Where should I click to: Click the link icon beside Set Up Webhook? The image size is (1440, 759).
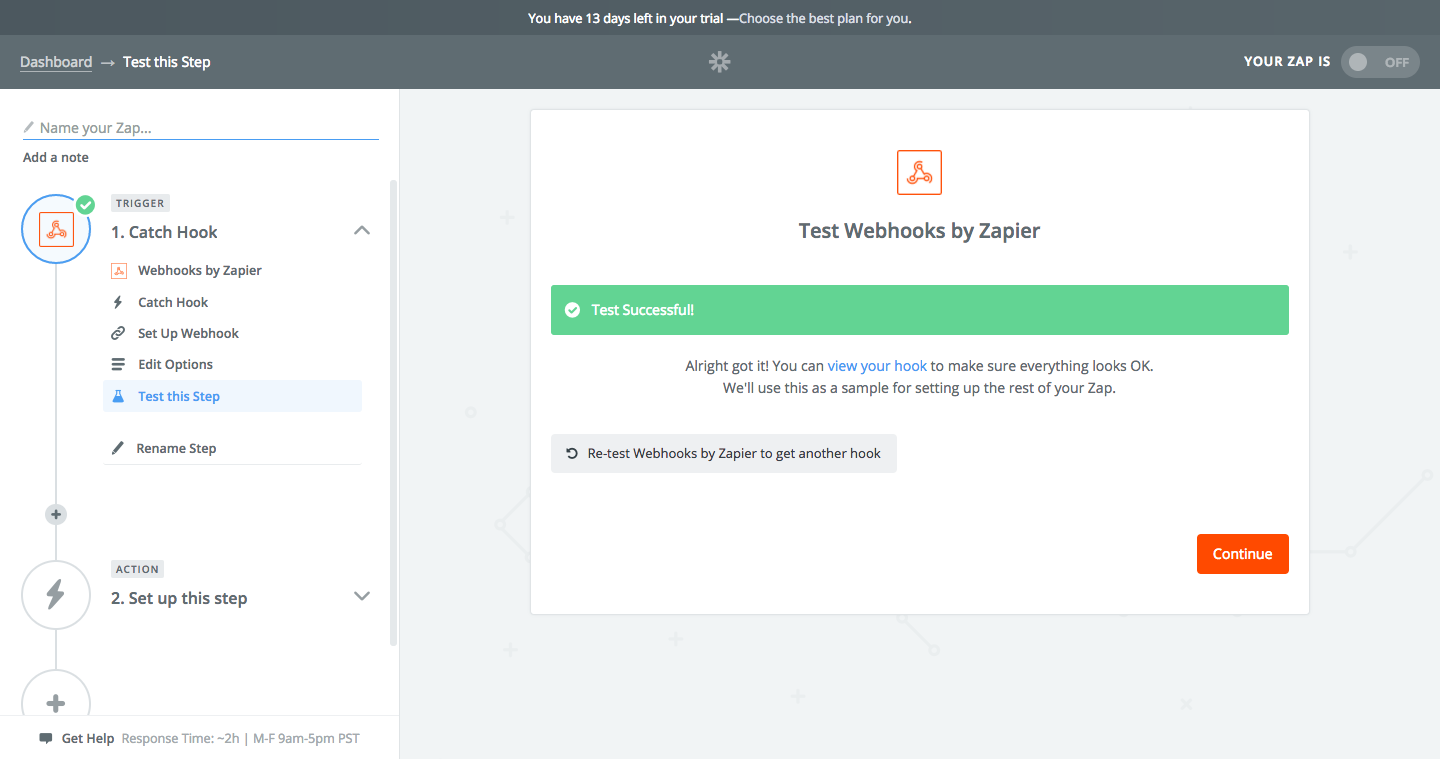click(118, 333)
